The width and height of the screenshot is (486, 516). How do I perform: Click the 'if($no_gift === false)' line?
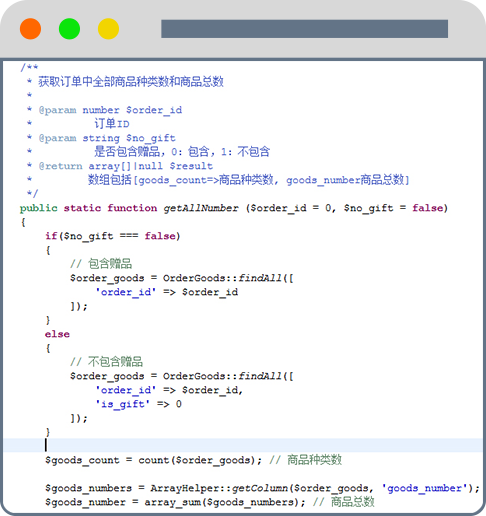113,236
